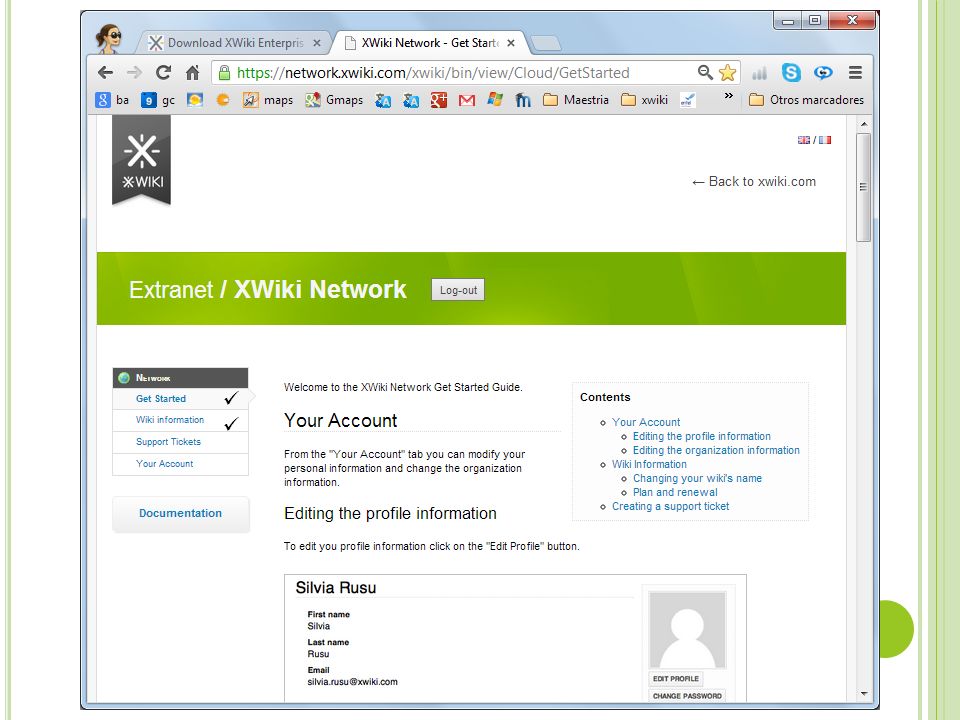Image resolution: width=960 pixels, height=720 pixels.
Task: Open Get Started in the Network menu
Action: [161, 399]
